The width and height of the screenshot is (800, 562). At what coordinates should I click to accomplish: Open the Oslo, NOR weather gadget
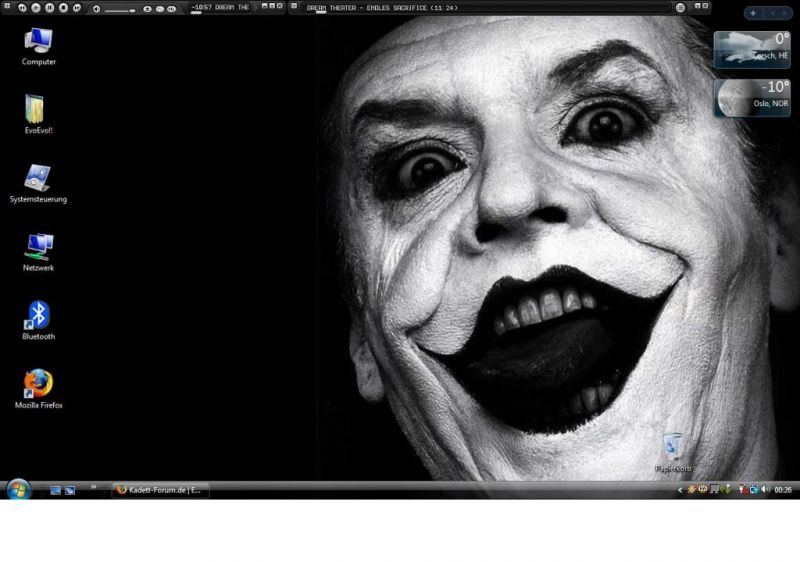tap(752, 98)
